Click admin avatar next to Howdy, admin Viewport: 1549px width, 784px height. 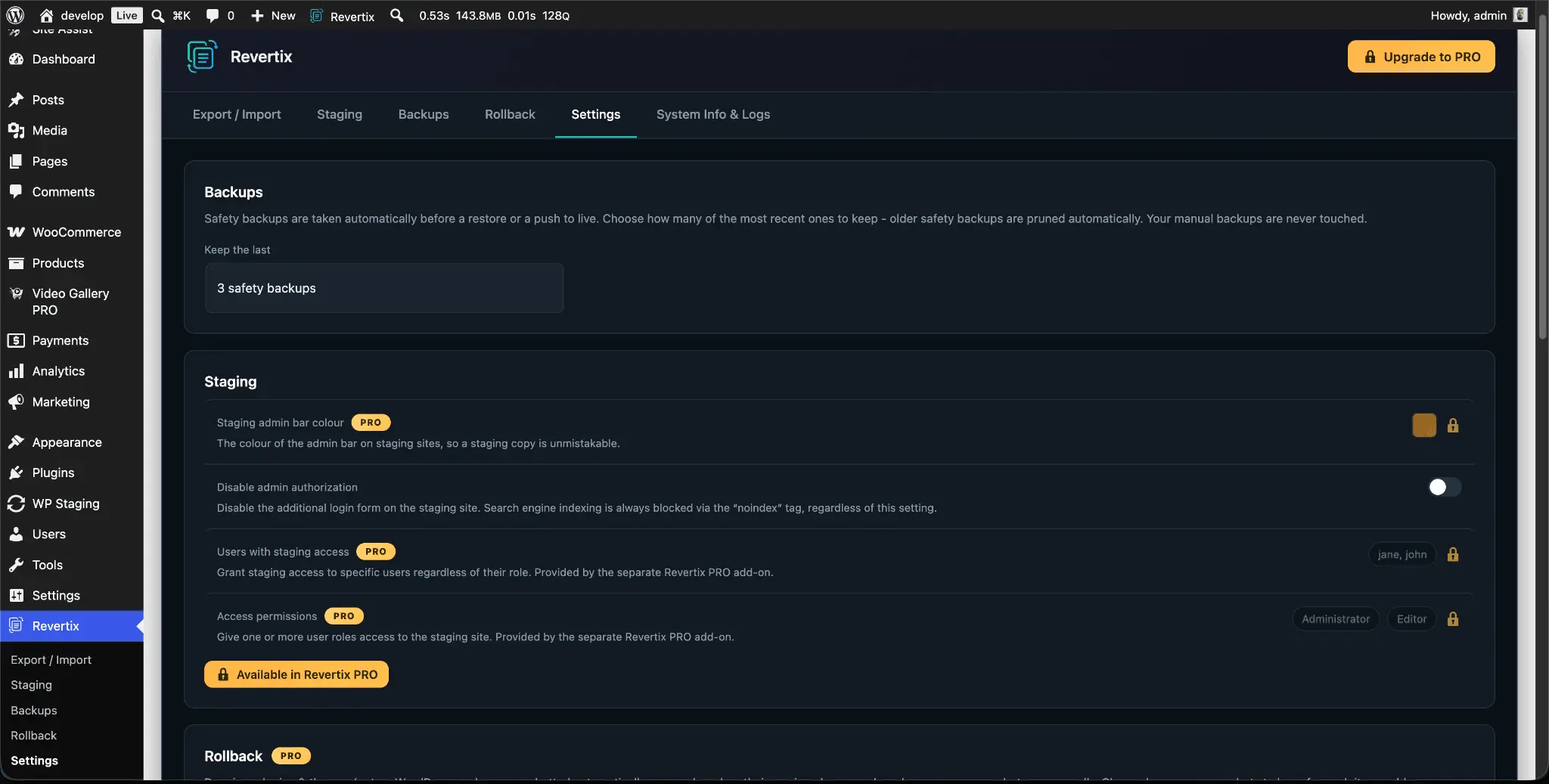coord(1520,15)
